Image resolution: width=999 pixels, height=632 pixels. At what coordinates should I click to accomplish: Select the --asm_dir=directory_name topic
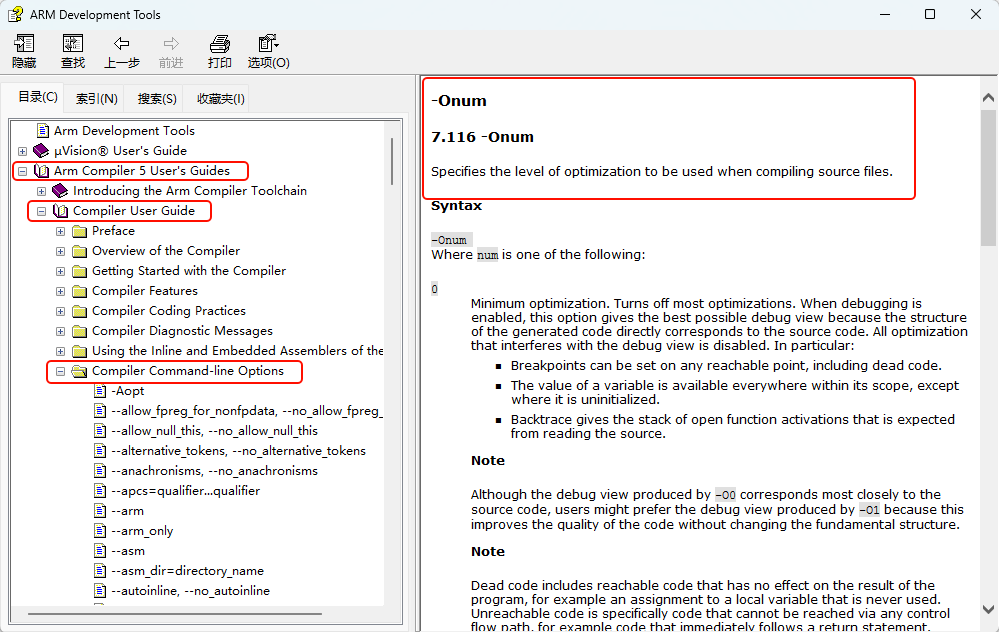coord(187,571)
